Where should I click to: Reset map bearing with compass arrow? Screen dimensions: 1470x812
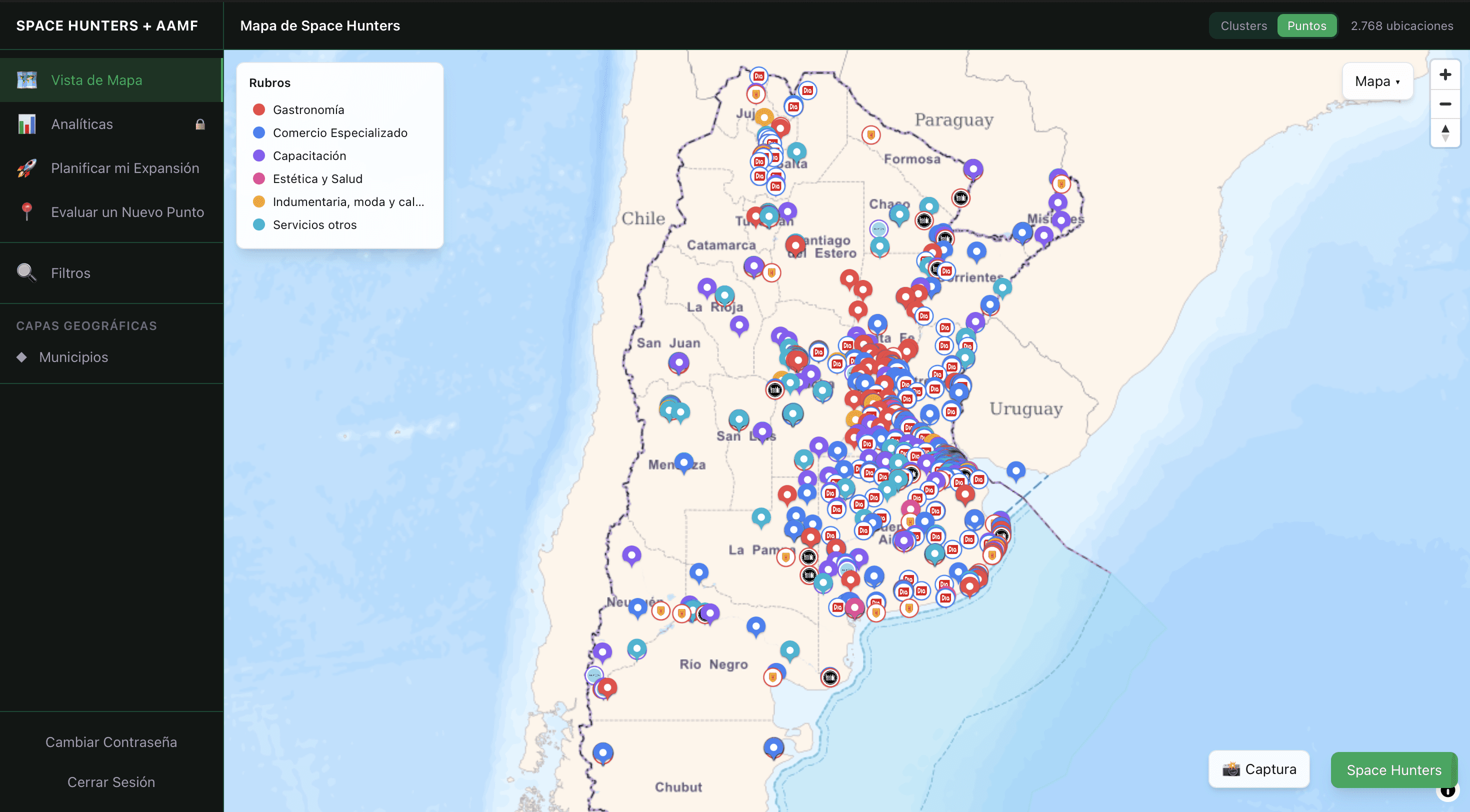tap(1445, 133)
